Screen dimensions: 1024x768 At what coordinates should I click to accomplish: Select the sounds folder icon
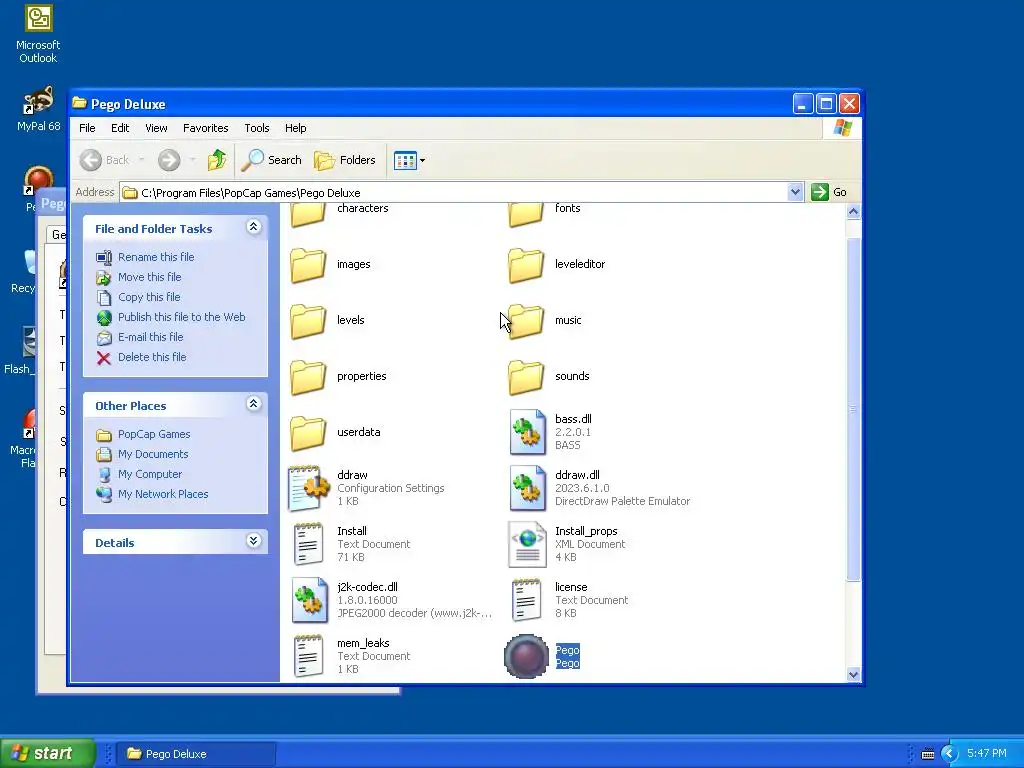pyautogui.click(x=526, y=377)
